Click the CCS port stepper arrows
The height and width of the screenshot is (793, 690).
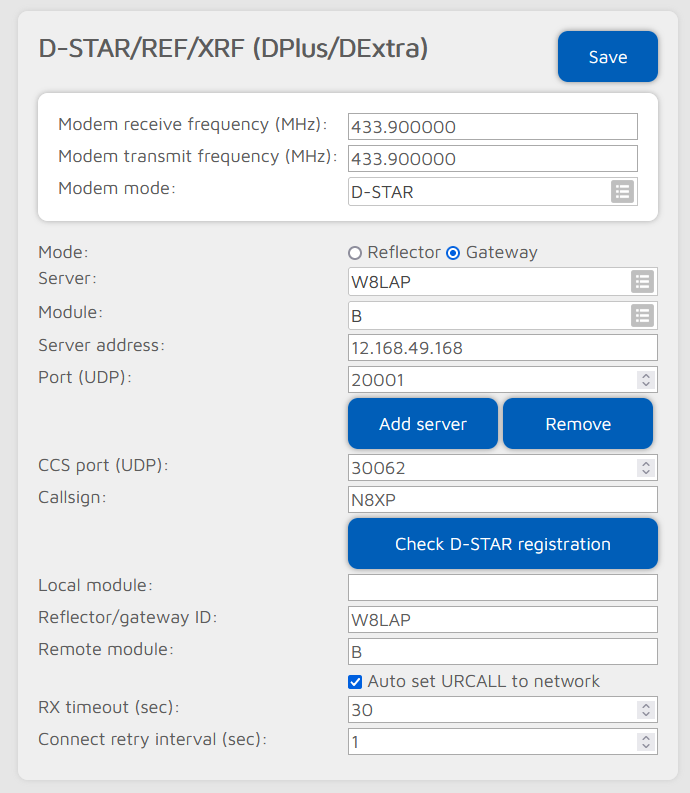[645, 468]
